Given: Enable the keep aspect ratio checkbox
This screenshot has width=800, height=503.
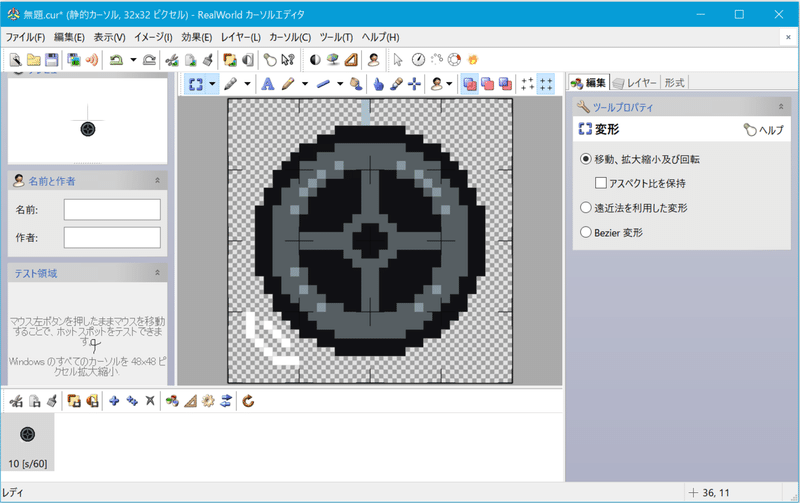Looking at the screenshot, I should pyautogui.click(x=601, y=183).
